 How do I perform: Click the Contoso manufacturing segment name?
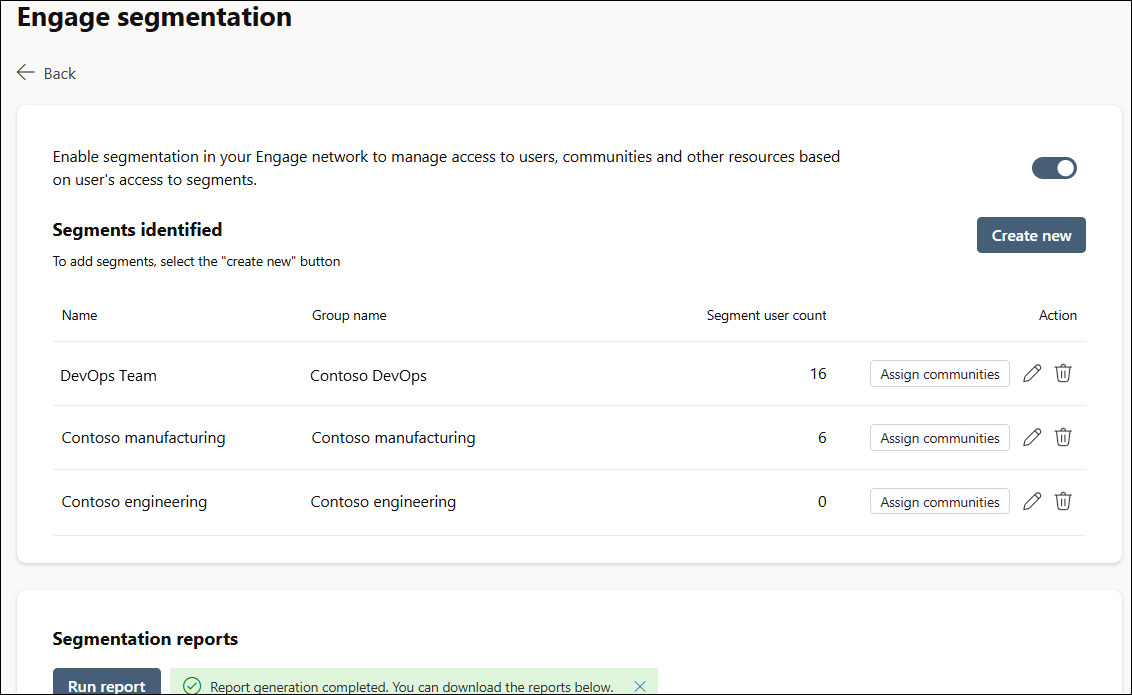pos(143,437)
